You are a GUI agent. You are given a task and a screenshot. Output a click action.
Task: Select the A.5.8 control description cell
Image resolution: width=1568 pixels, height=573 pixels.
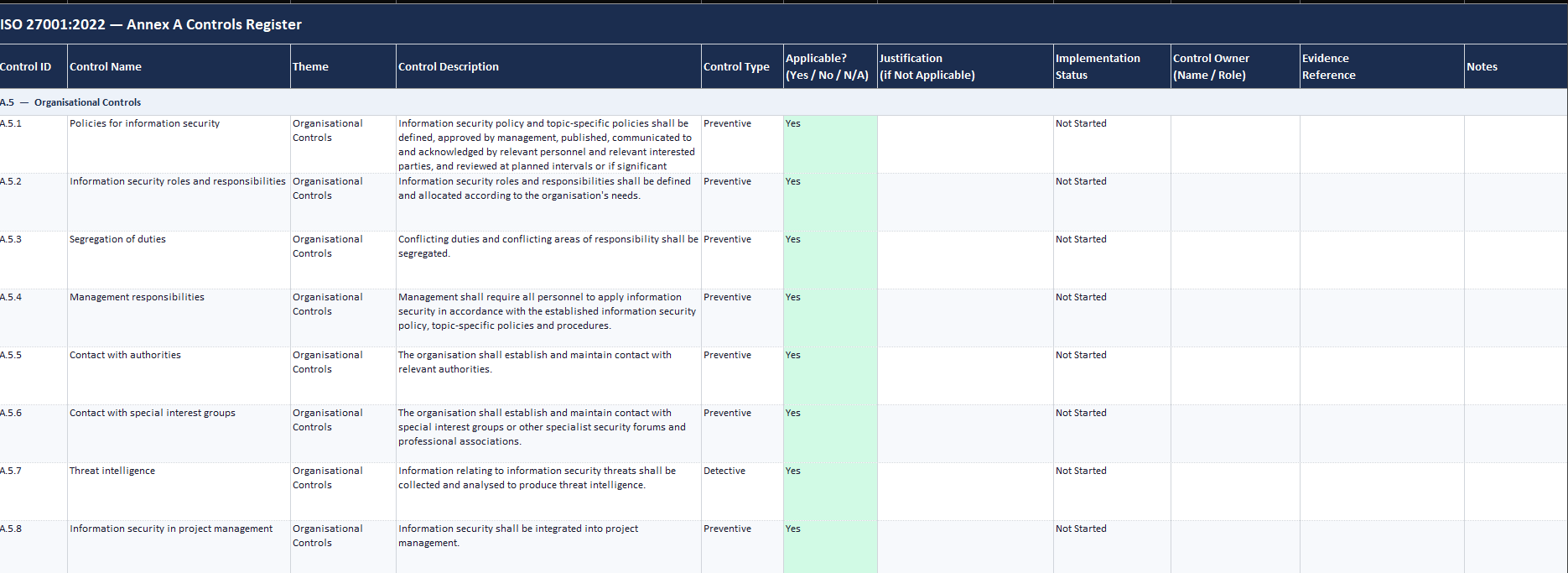pos(548,547)
